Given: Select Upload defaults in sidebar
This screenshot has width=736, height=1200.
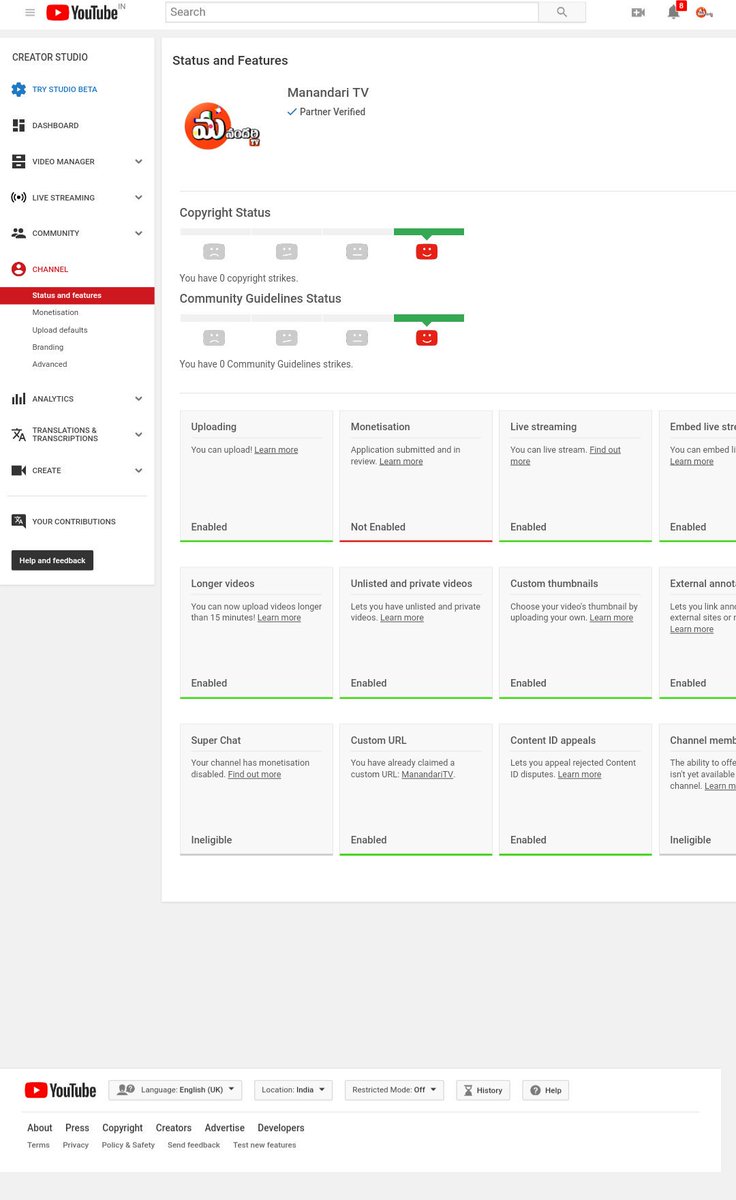Looking at the screenshot, I should (60, 329).
